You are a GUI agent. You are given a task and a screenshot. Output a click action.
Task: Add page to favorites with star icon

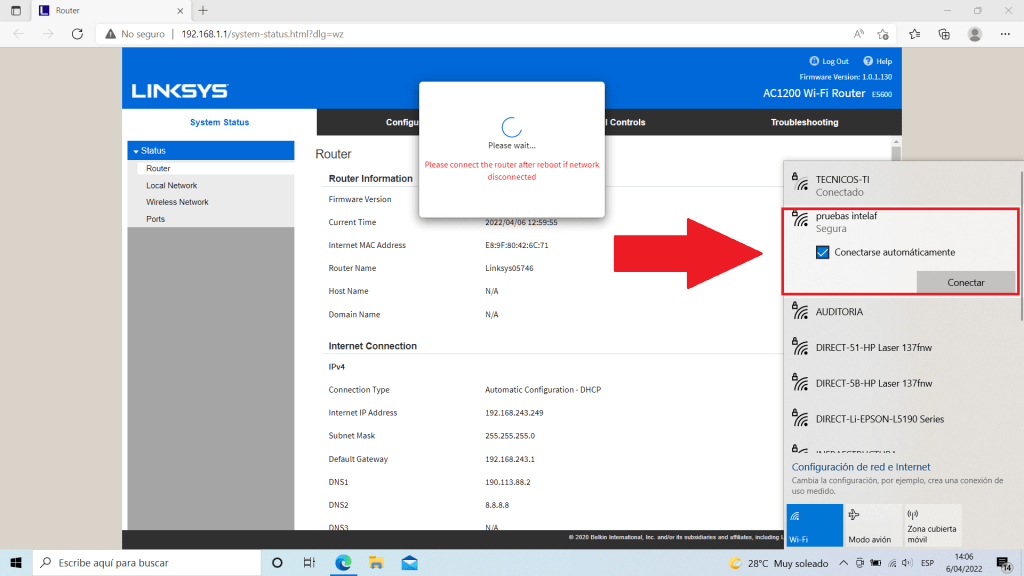pos(883,34)
